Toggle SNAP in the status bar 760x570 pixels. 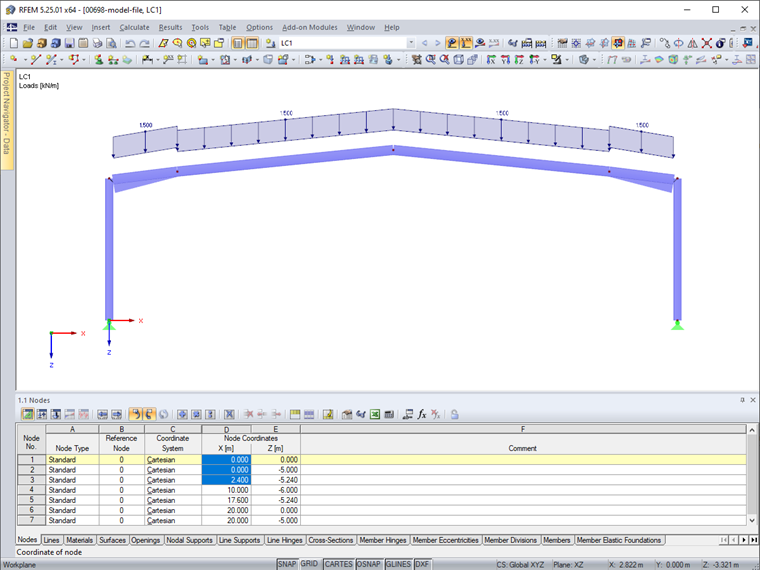coord(286,564)
